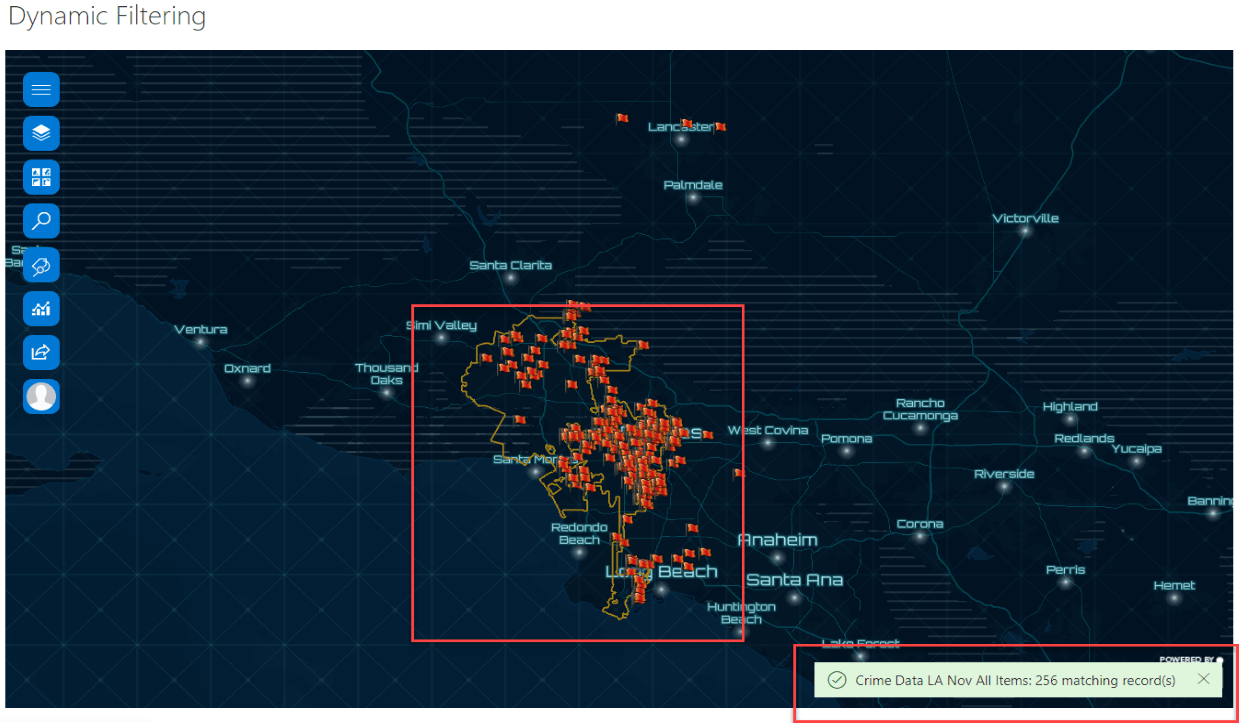Open the user profile avatar
This screenshot has height=723, width=1239.
[x=41, y=396]
